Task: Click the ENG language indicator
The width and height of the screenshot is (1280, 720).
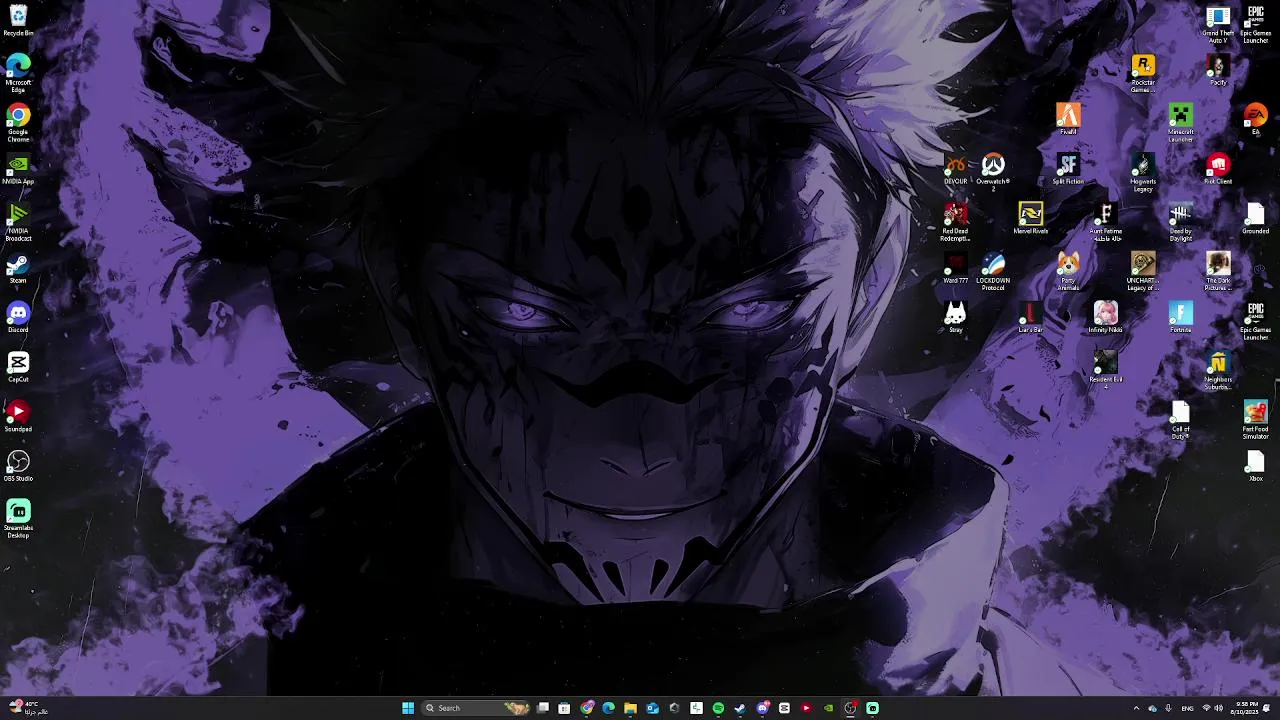Action: (1188, 708)
